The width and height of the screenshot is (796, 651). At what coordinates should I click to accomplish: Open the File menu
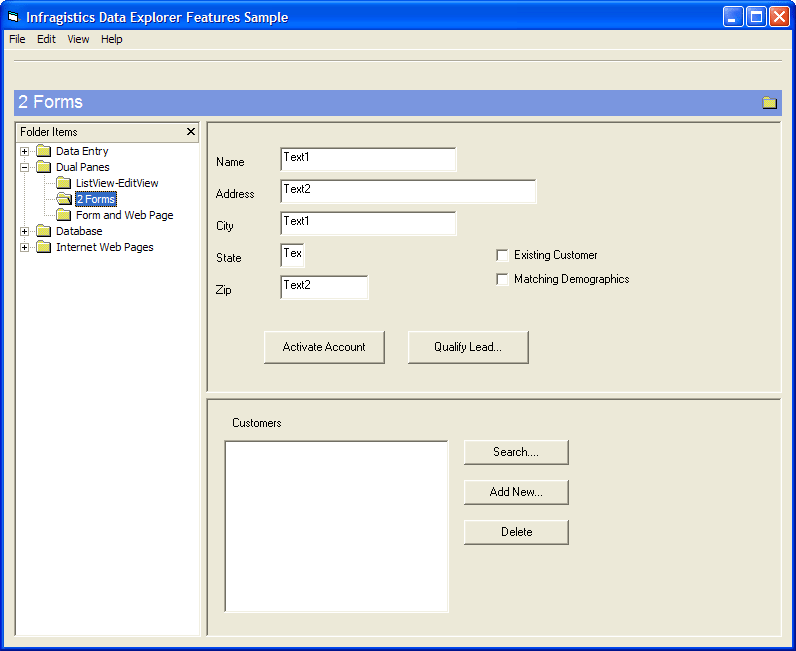[17, 39]
